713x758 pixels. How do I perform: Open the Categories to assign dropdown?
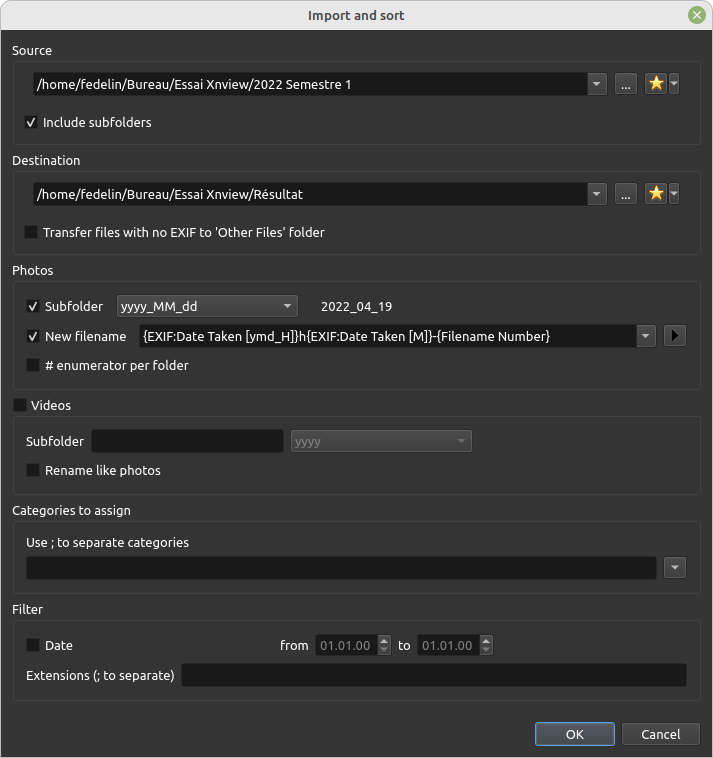click(x=675, y=568)
